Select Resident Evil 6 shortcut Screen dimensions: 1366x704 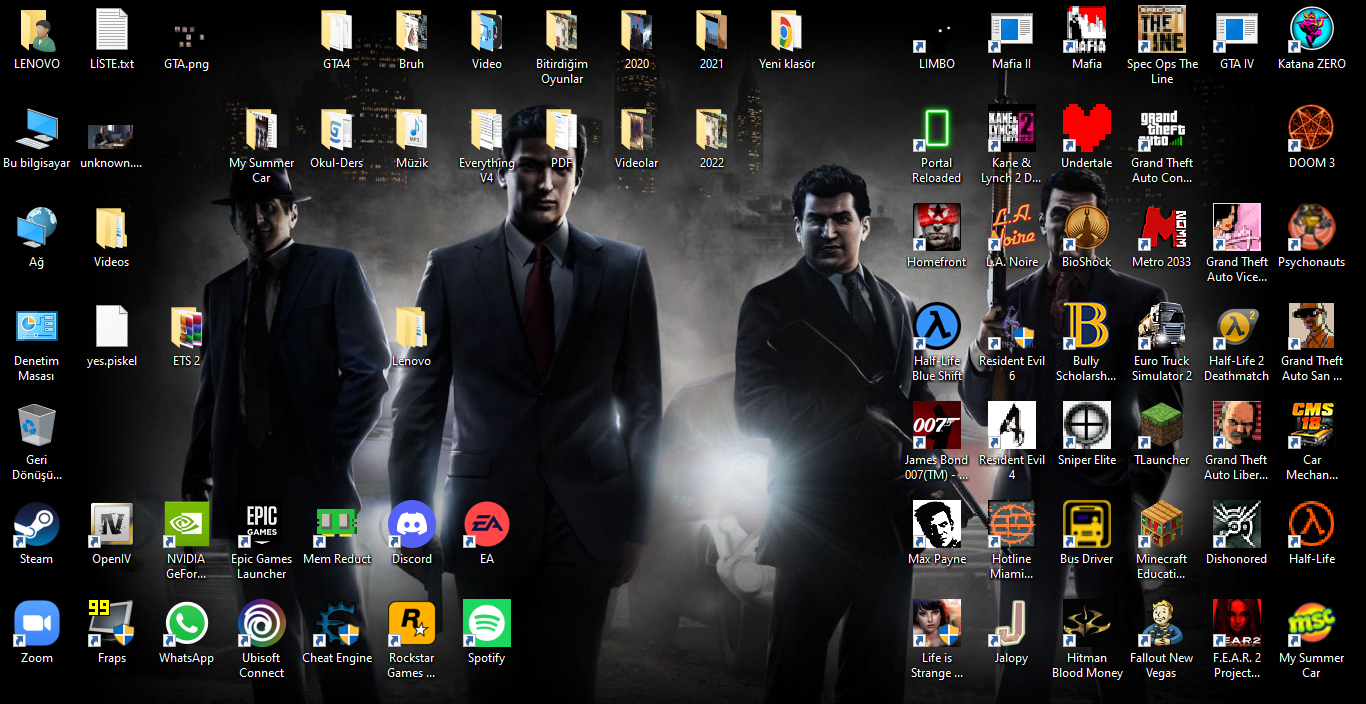pyautogui.click(x=1012, y=327)
